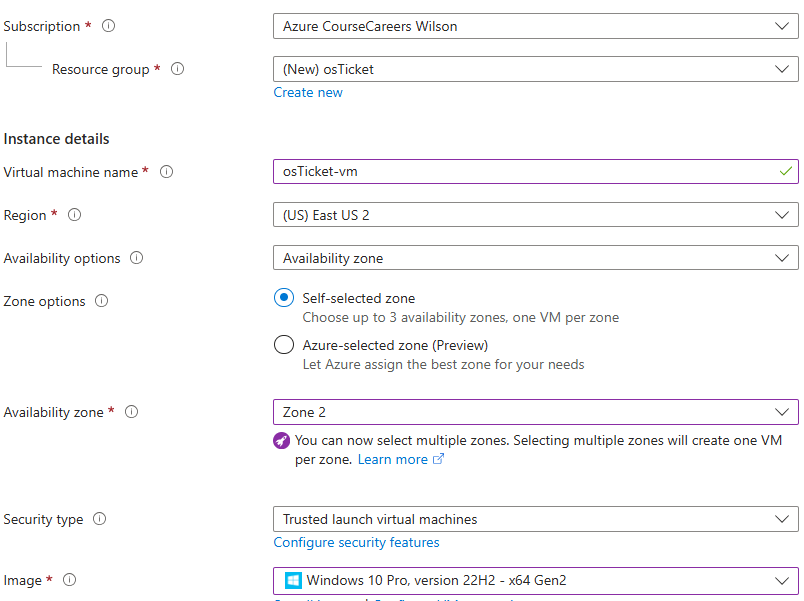
Task: Click the Virtual machine name input field
Action: [x=535, y=171]
